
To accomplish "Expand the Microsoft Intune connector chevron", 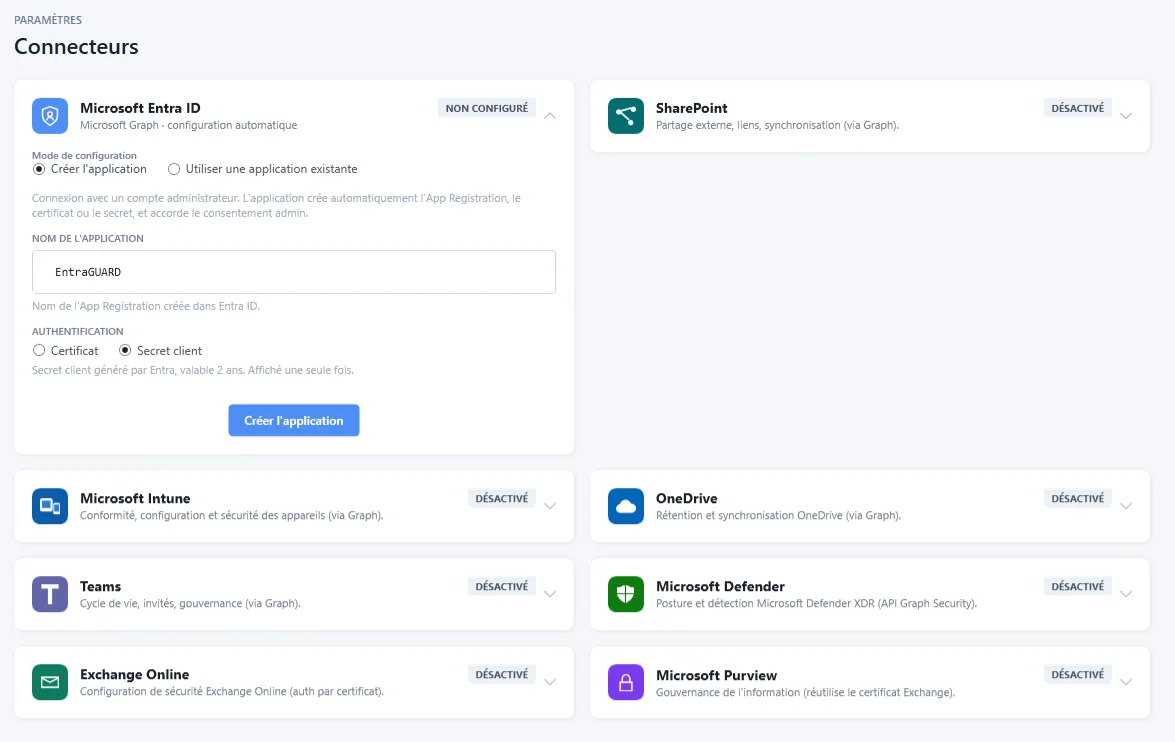I will pos(550,506).
